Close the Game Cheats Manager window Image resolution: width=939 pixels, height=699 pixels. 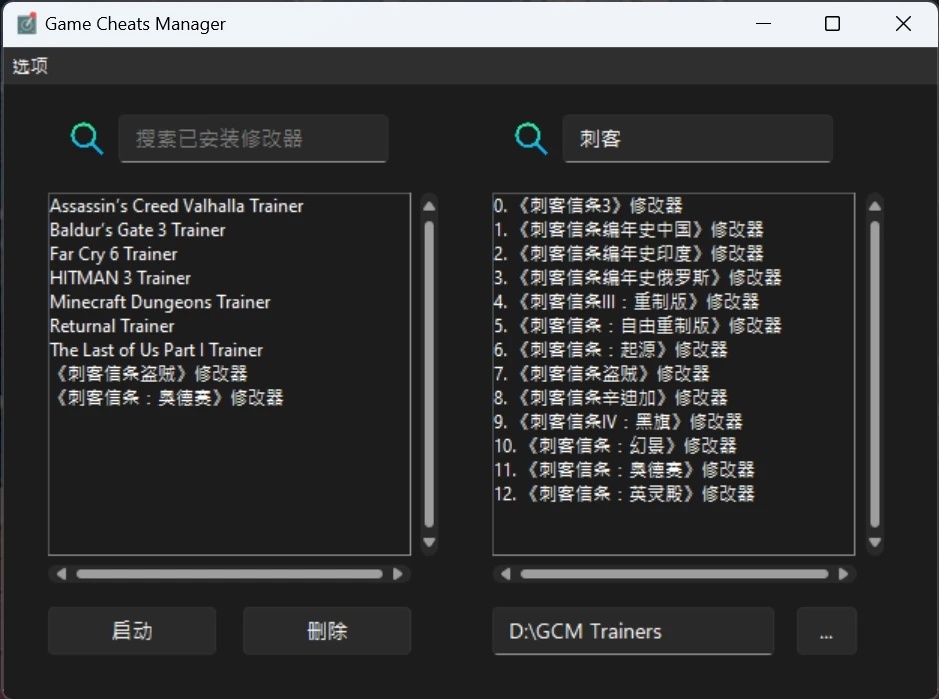pos(903,24)
